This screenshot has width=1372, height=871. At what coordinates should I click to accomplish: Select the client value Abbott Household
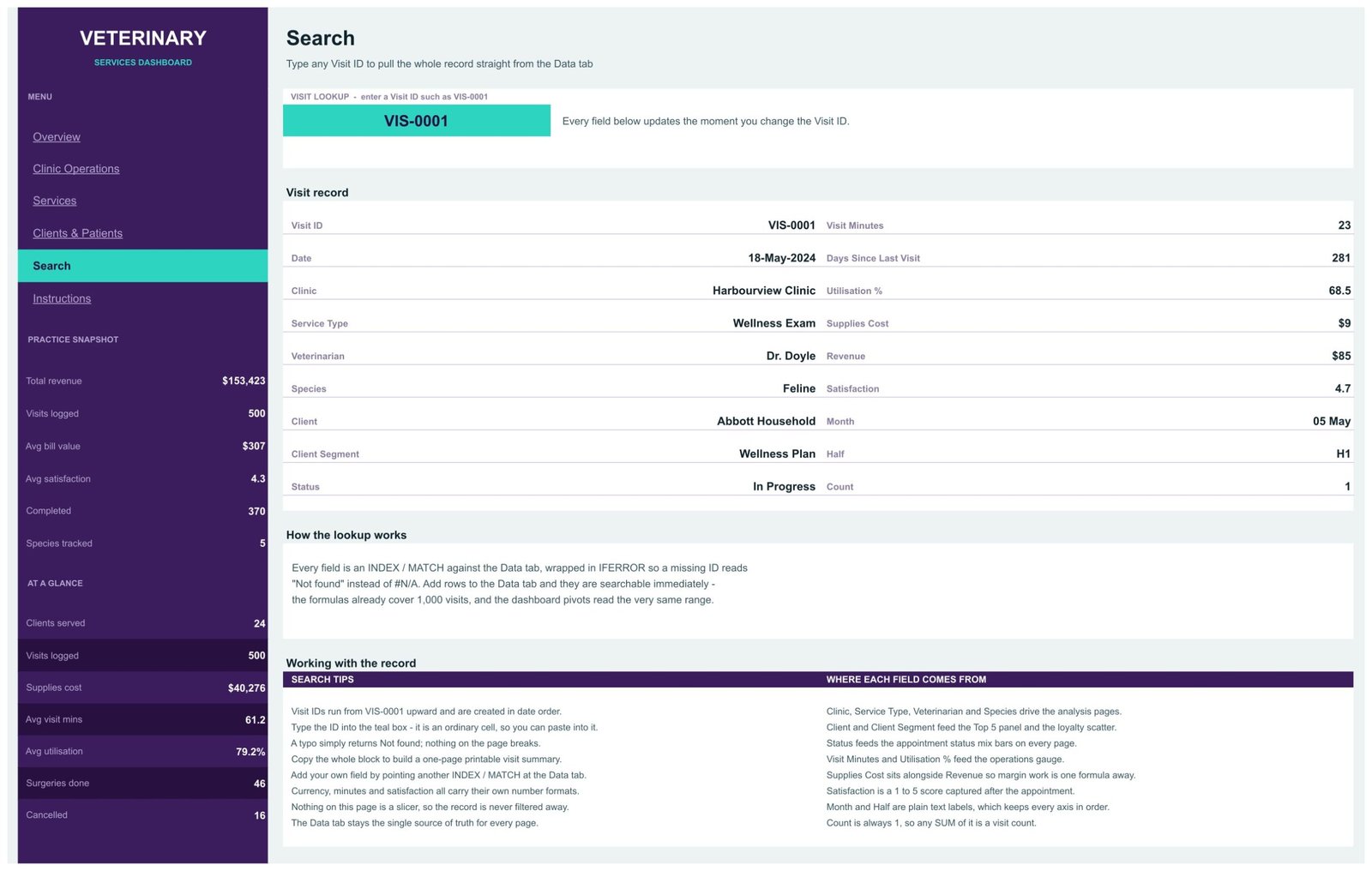click(767, 421)
